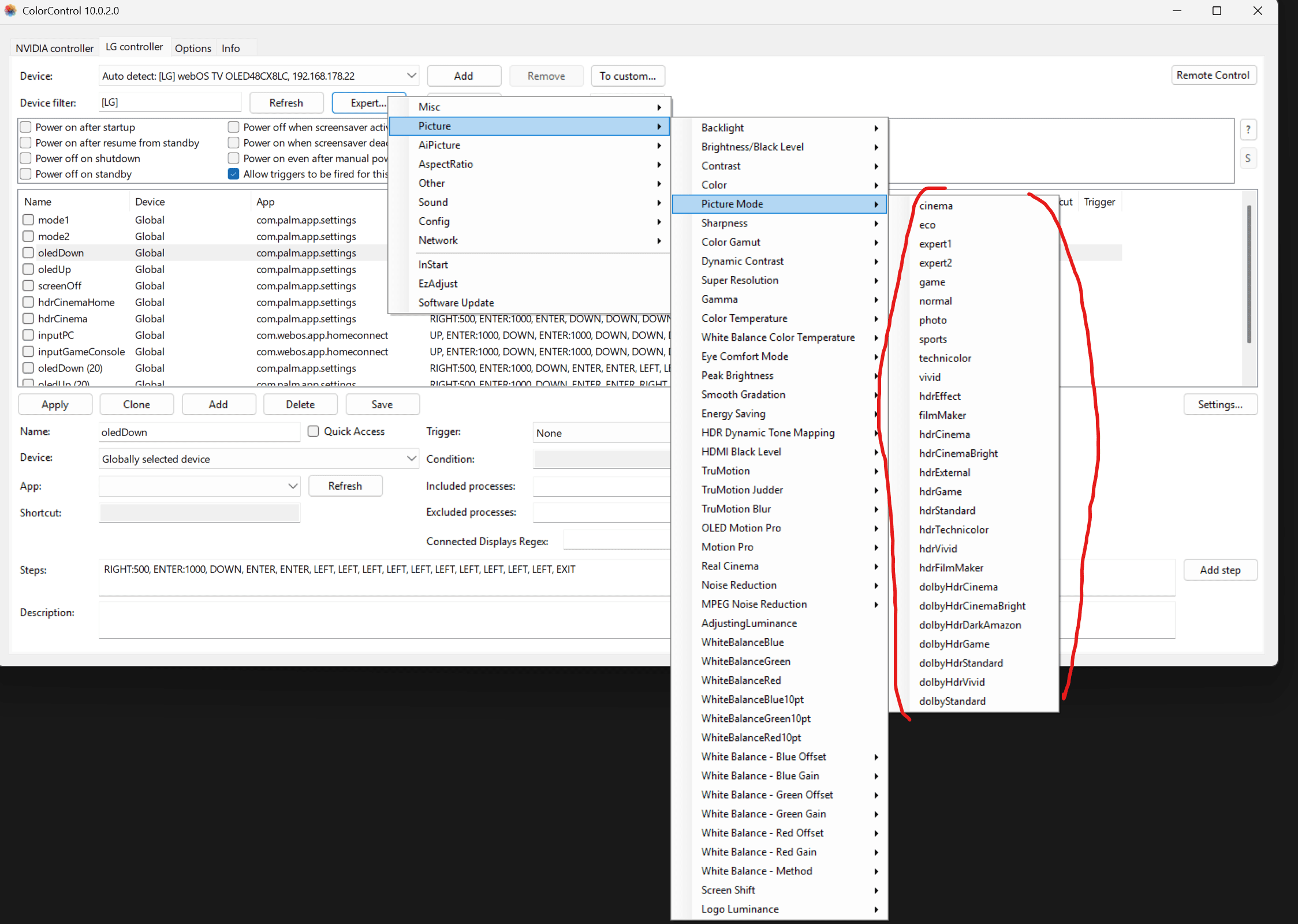The height and width of the screenshot is (924, 1298).
Task: Expand the AiPicture submenu
Action: [529, 145]
